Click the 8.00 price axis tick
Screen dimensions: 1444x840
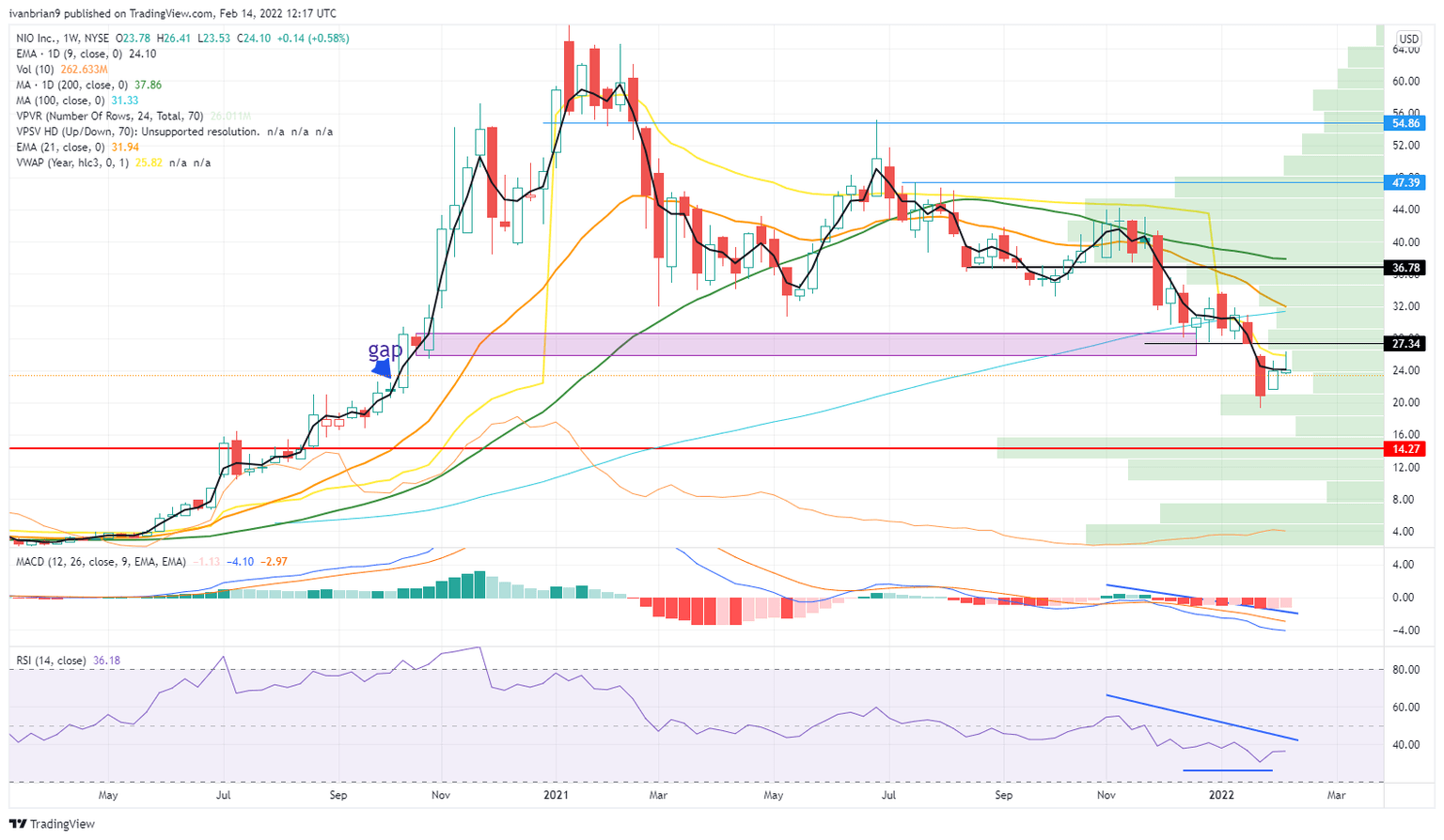coord(1405,500)
